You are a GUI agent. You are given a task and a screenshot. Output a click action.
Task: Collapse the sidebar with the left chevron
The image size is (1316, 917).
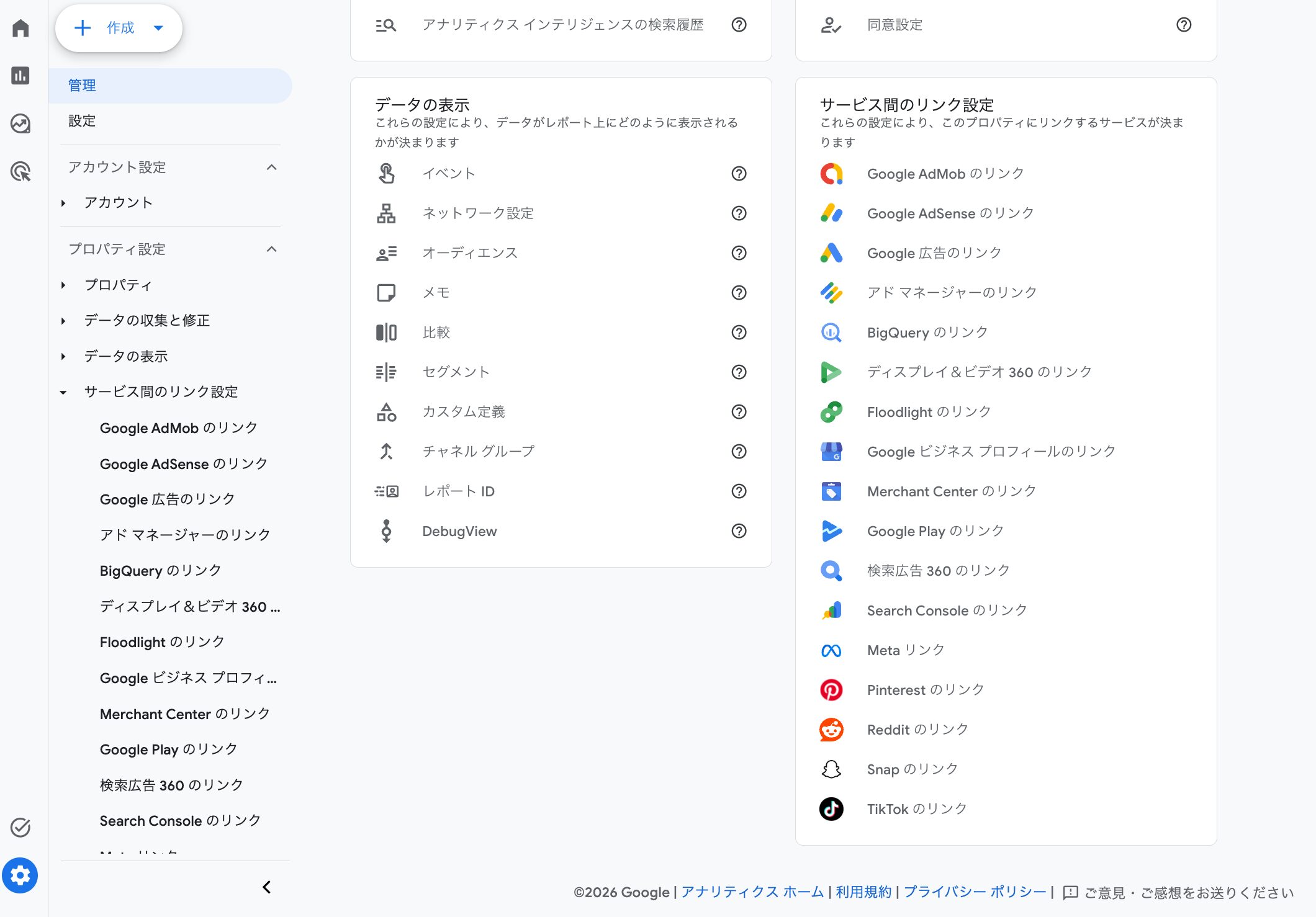[266, 887]
